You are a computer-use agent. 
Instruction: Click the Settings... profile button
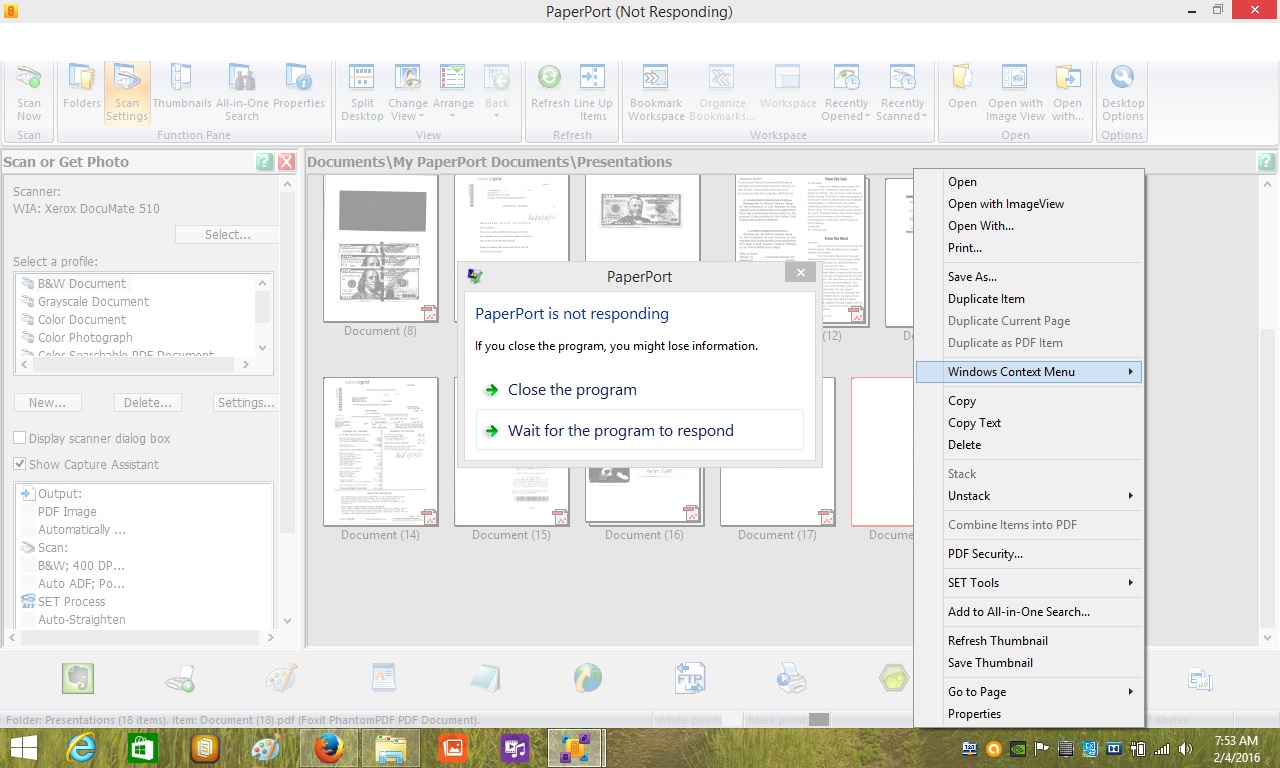[246, 402]
